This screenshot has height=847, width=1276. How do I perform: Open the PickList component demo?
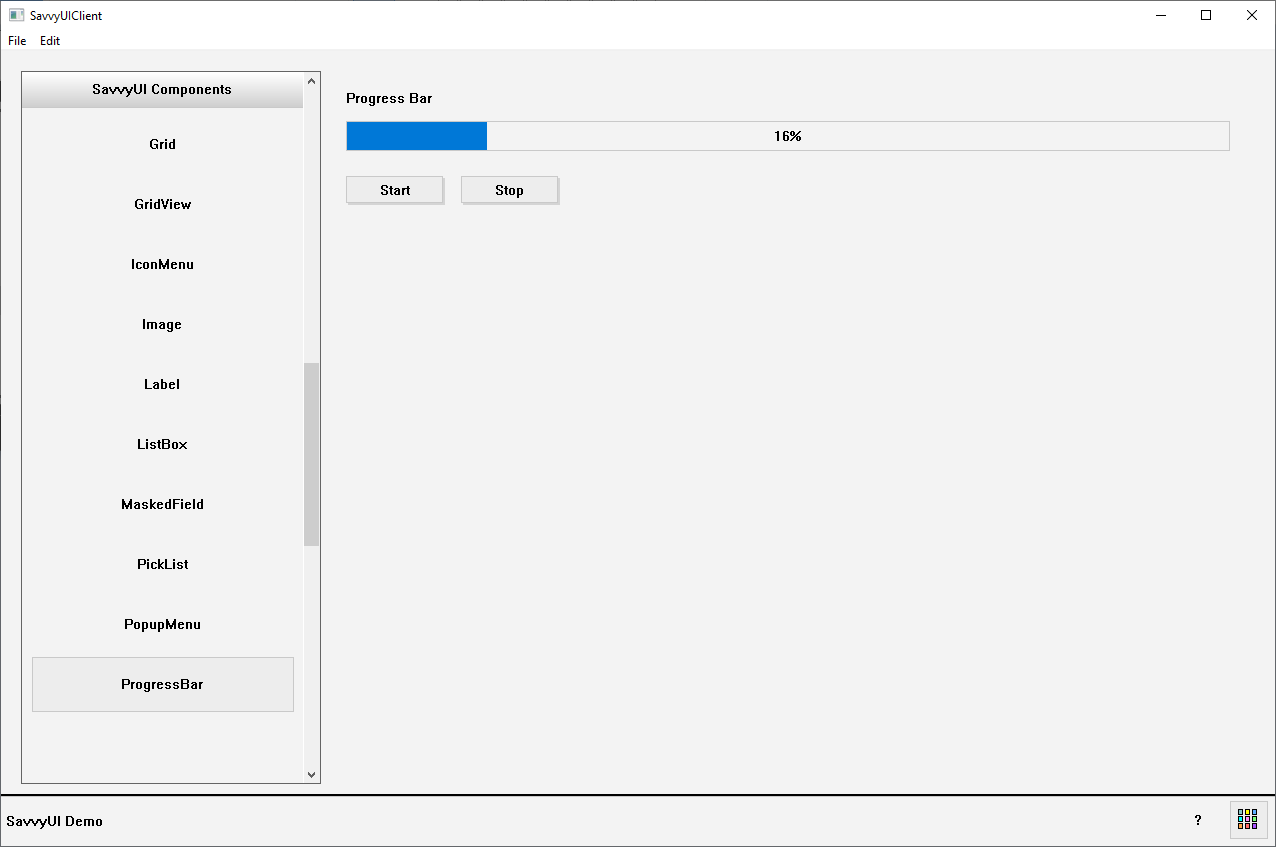point(162,564)
